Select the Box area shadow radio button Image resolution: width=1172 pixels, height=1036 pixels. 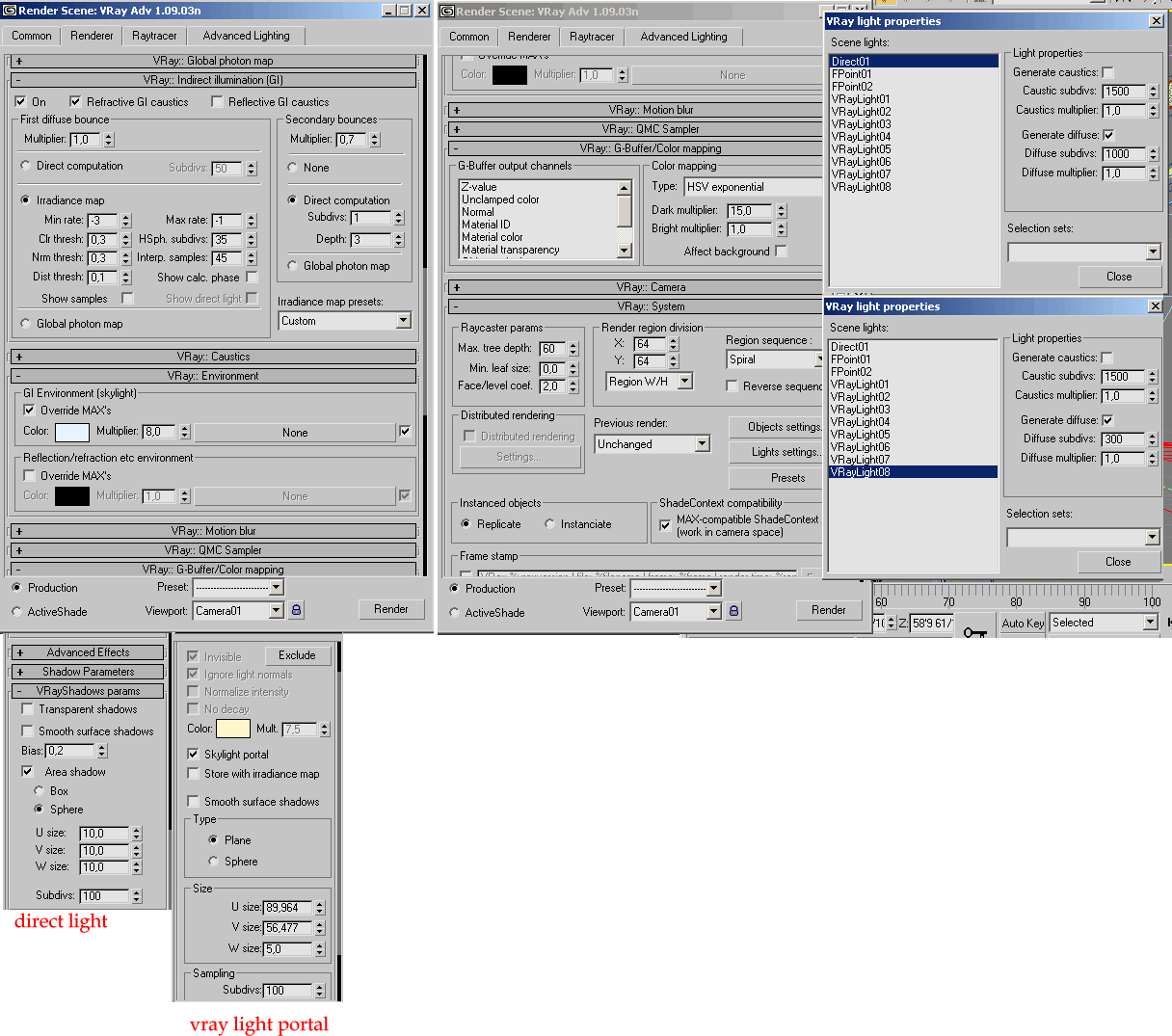pos(39,791)
